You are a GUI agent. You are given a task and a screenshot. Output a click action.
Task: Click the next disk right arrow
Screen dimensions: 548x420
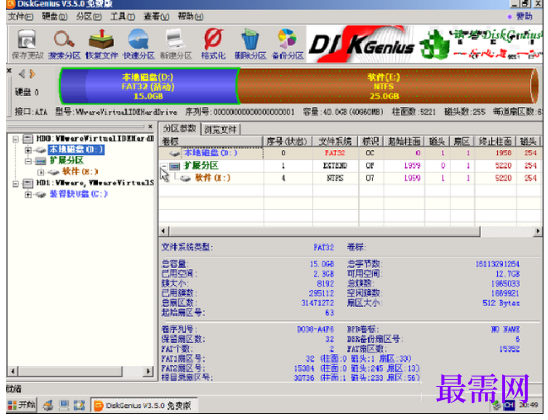33,74
